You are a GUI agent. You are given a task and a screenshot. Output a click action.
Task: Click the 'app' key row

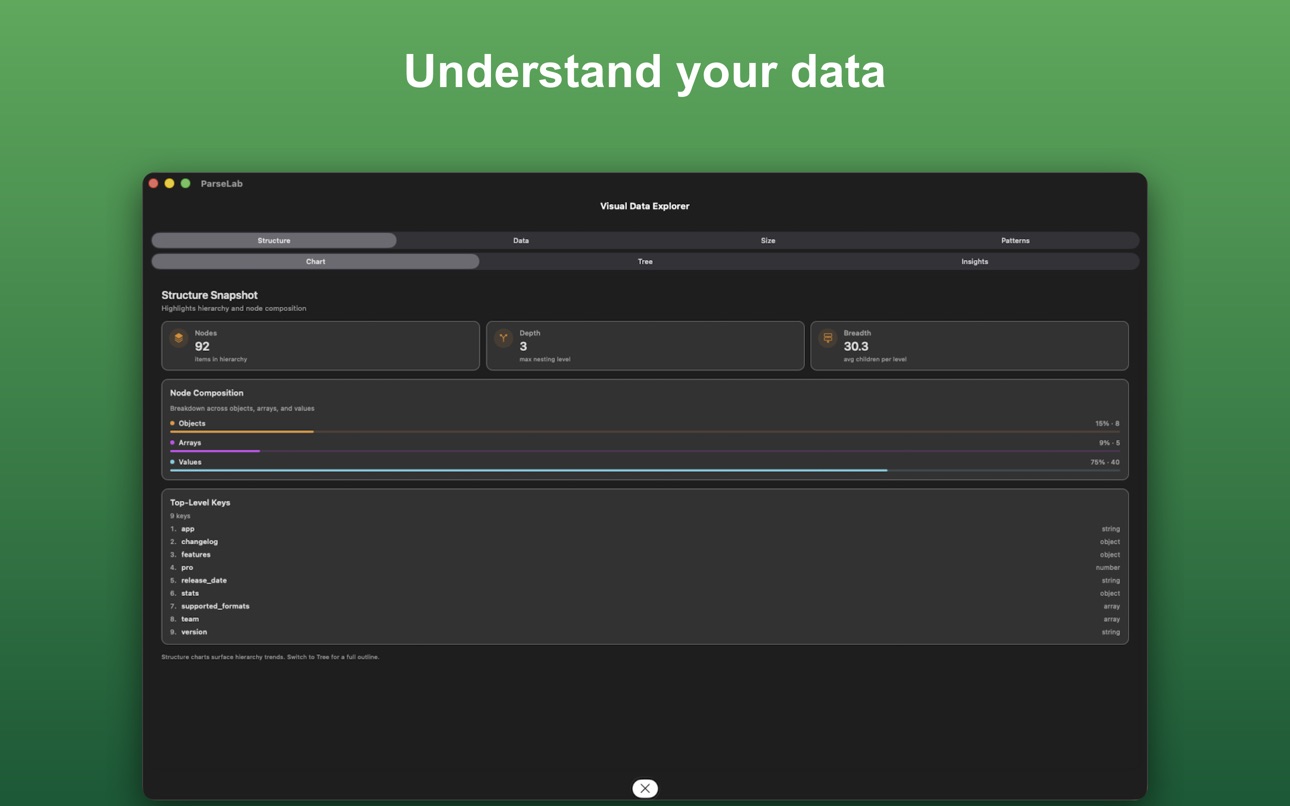[x=645, y=529]
